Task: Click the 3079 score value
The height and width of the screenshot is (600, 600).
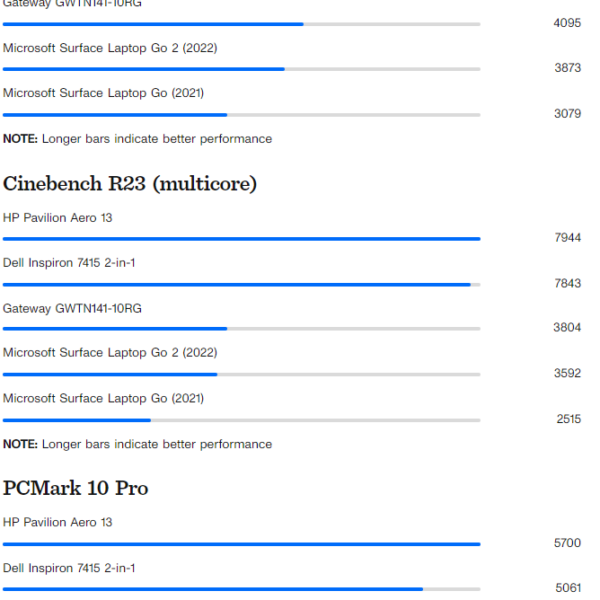Action: click(x=567, y=114)
